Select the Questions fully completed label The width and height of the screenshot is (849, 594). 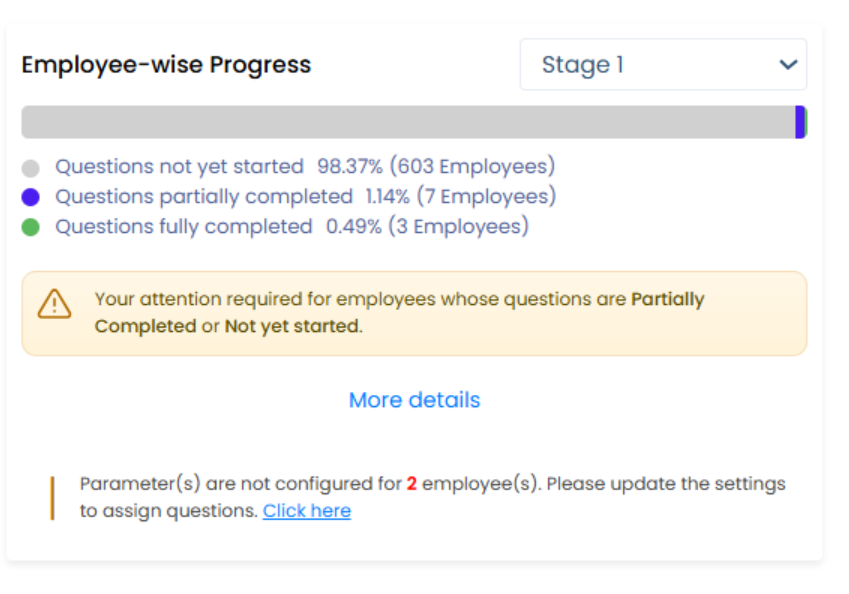pyautogui.click(x=184, y=227)
